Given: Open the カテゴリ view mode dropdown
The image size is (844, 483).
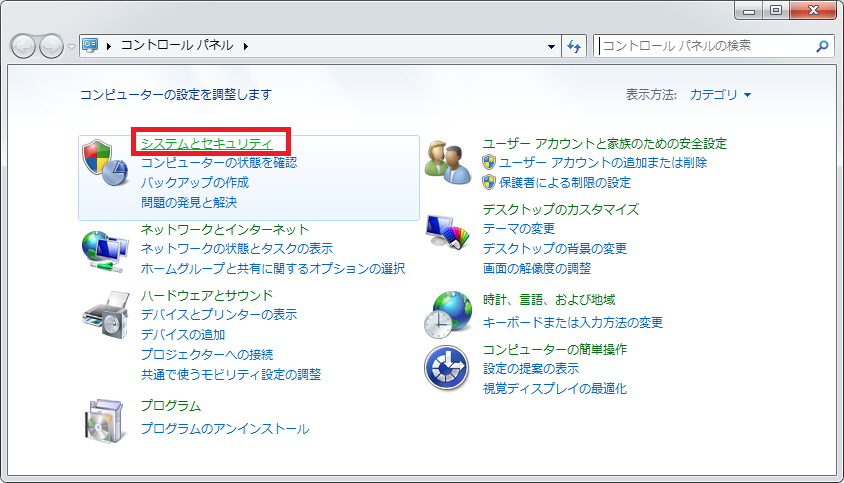Looking at the screenshot, I should click(720, 95).
